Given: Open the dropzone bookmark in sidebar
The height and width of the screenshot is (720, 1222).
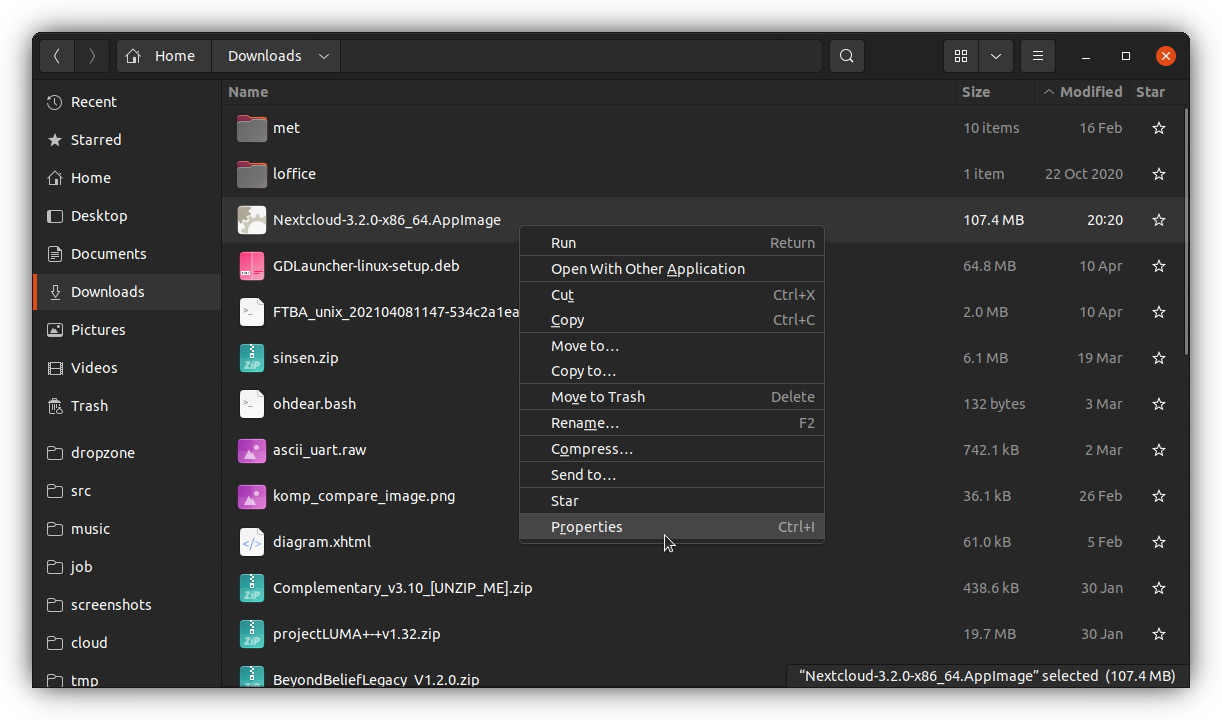Looking at the screenshot, I should click(x=127, y=453).
